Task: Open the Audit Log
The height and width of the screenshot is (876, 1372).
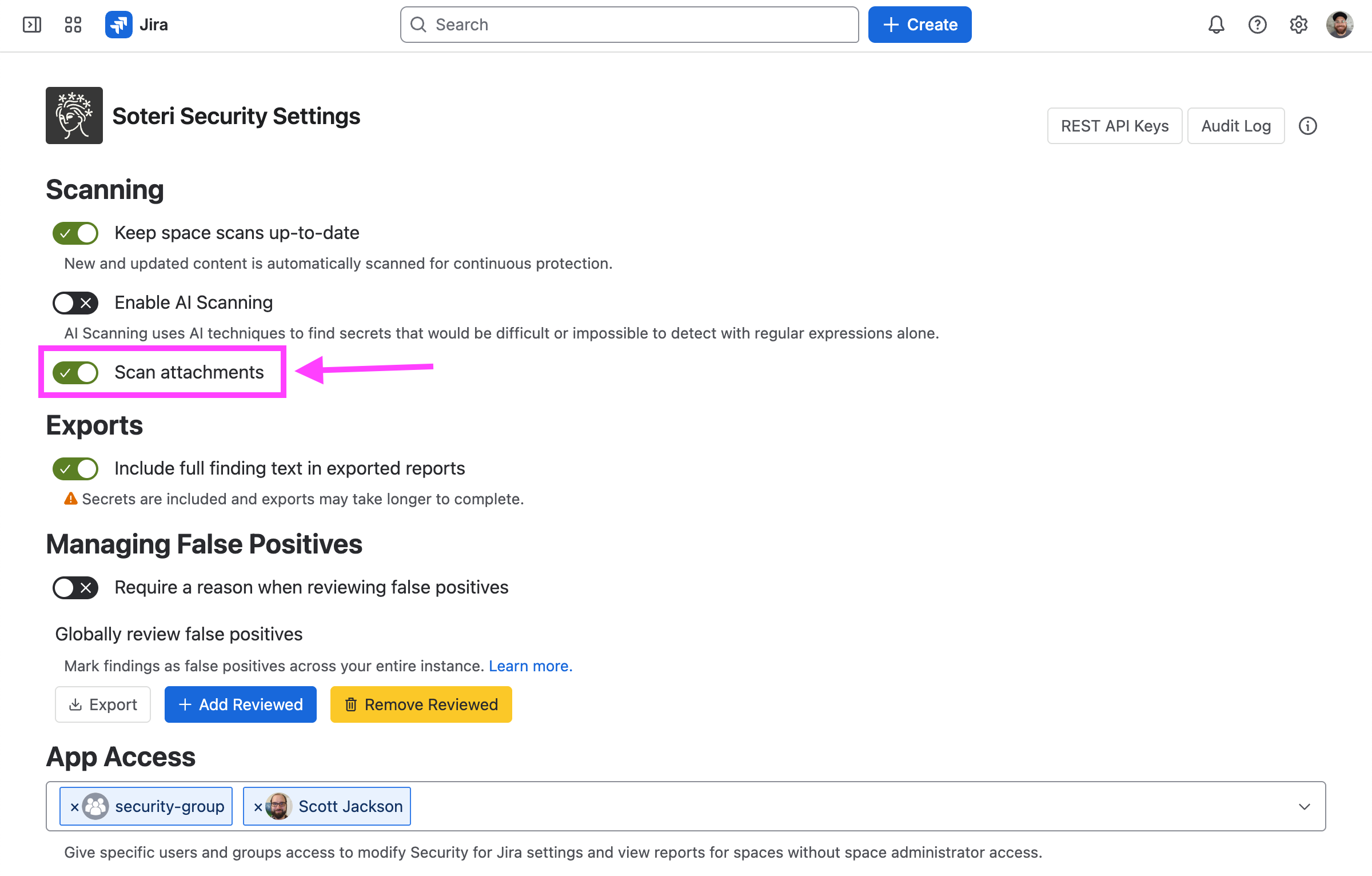Action: pos(1236,126)
